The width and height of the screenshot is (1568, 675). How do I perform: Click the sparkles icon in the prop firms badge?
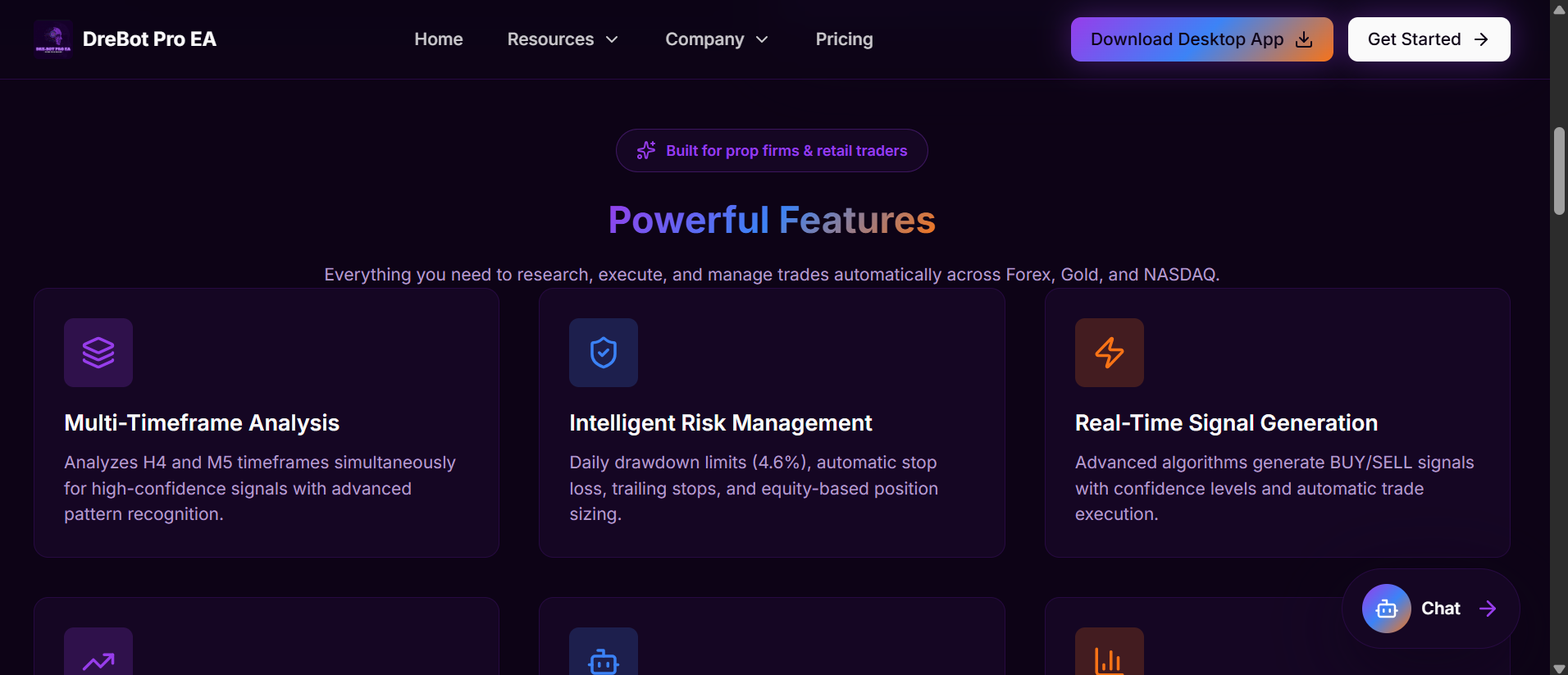pos(646,150)
